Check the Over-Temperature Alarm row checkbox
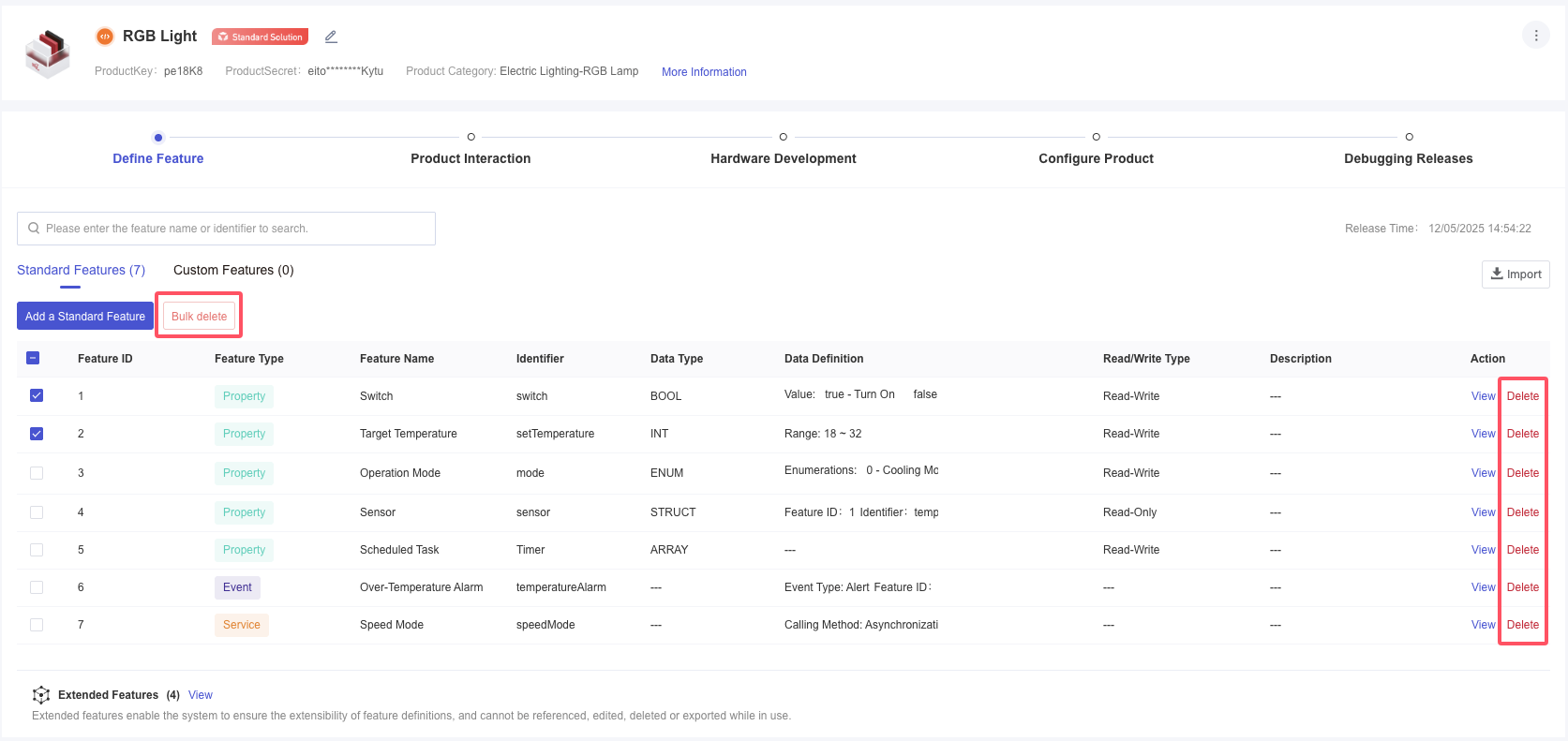Screen dimensions: 1568x741 tap(37, 587)
